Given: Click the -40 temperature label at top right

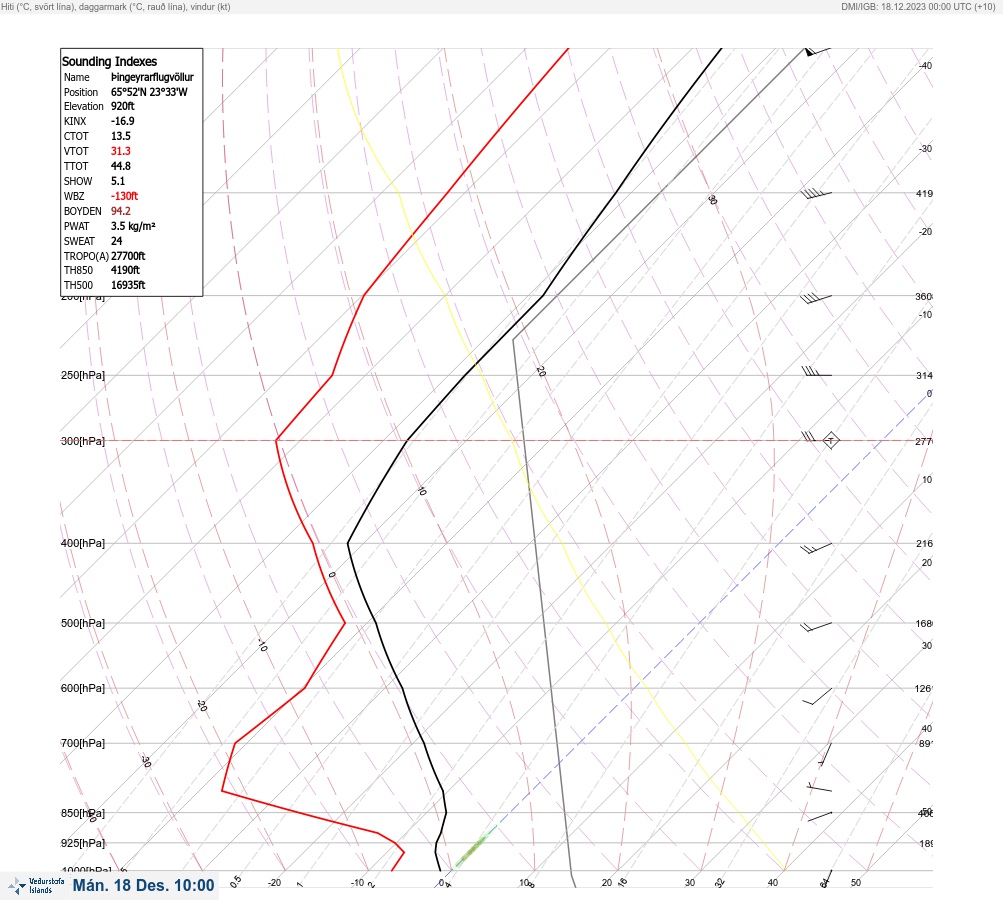Looking at the screenshot, I should pos(926,65).
